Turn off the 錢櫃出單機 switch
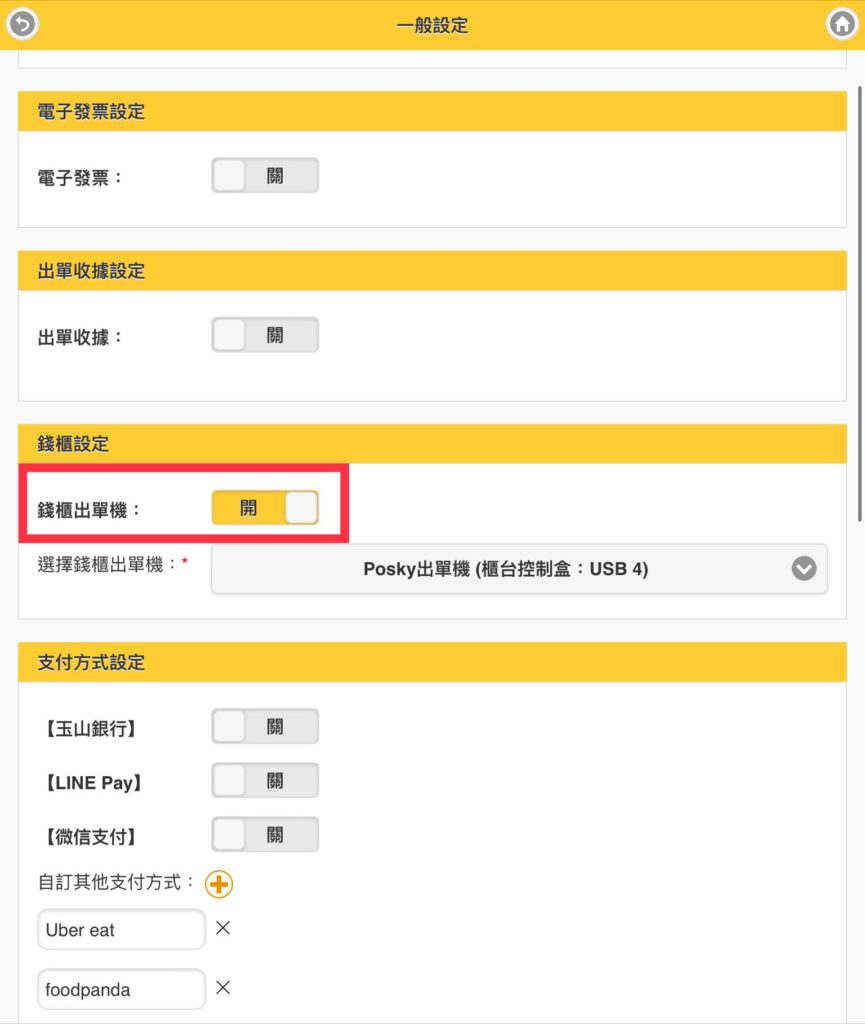 265,507
